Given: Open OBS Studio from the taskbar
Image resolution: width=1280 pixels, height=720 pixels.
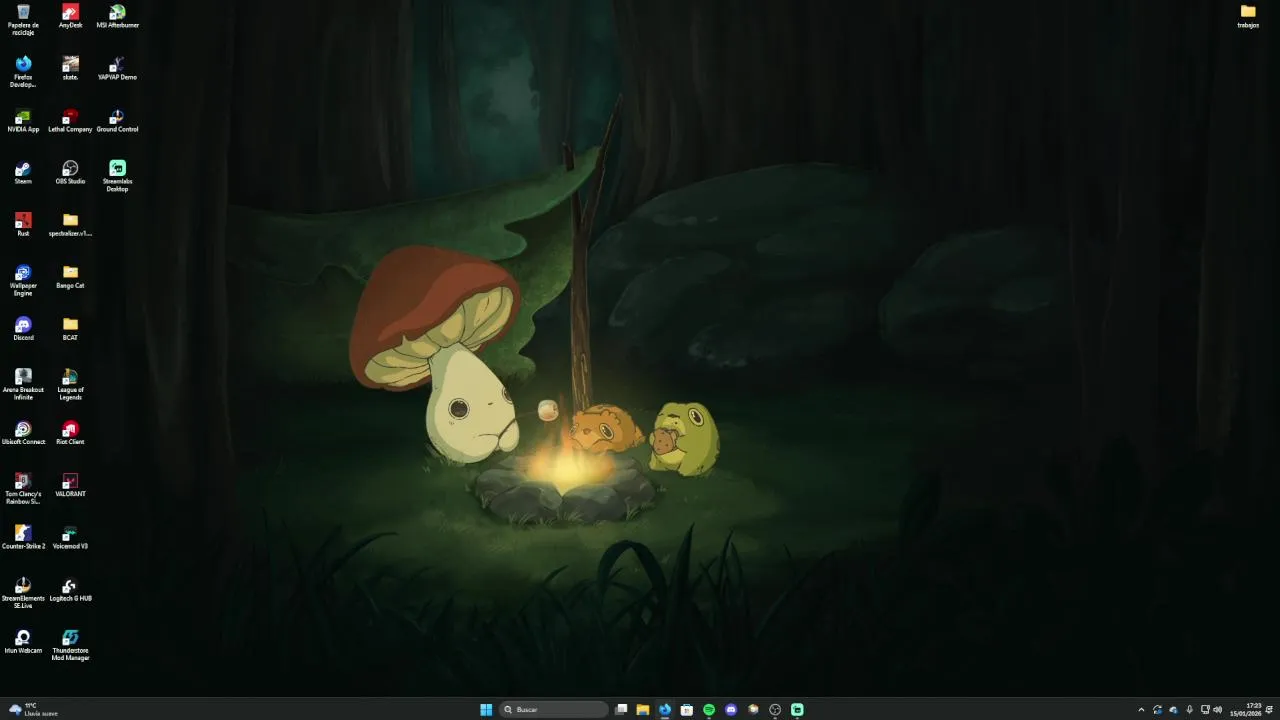Looking at the screenshot, I should (775, 710).
